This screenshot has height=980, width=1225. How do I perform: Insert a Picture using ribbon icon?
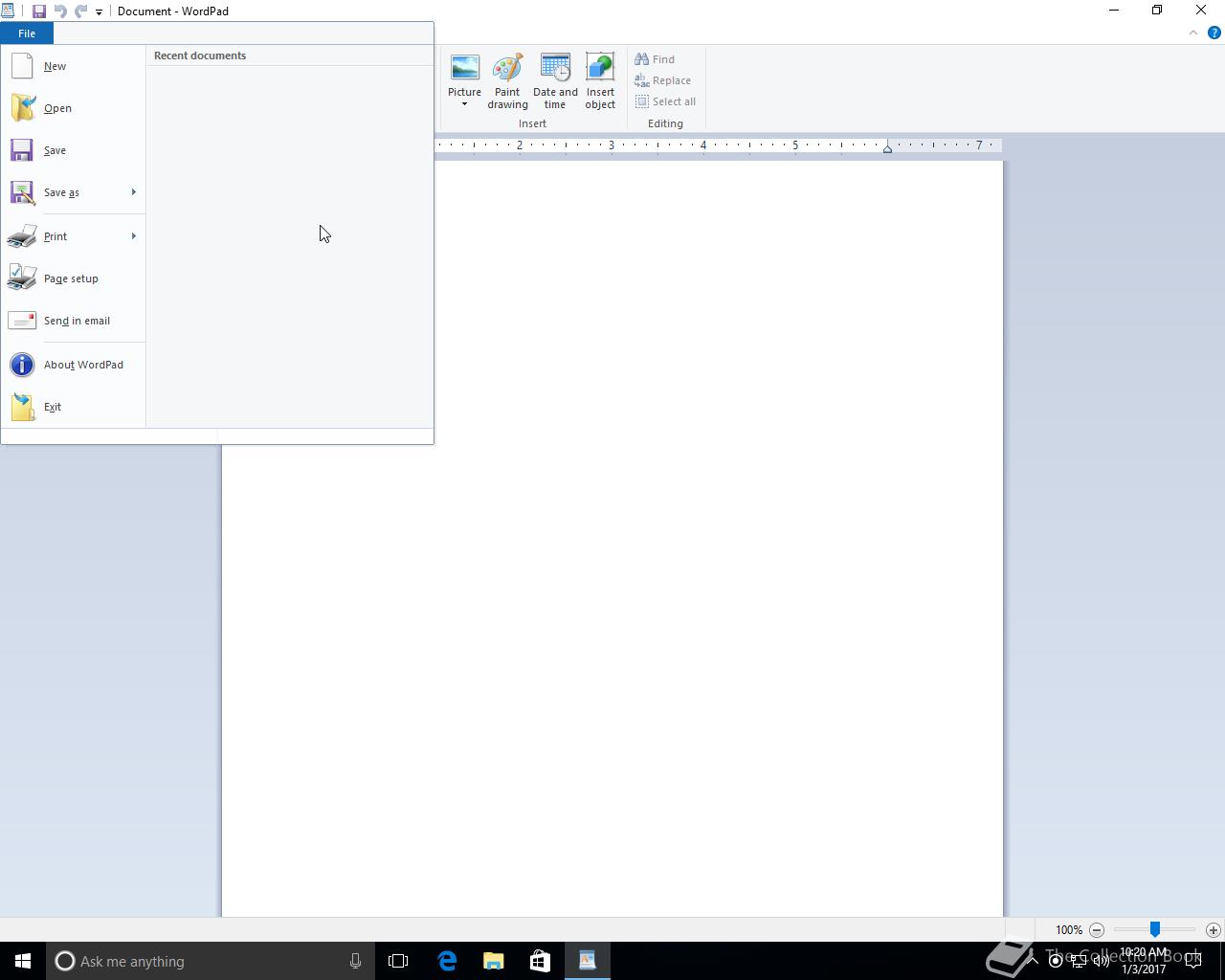click(464, 69)
